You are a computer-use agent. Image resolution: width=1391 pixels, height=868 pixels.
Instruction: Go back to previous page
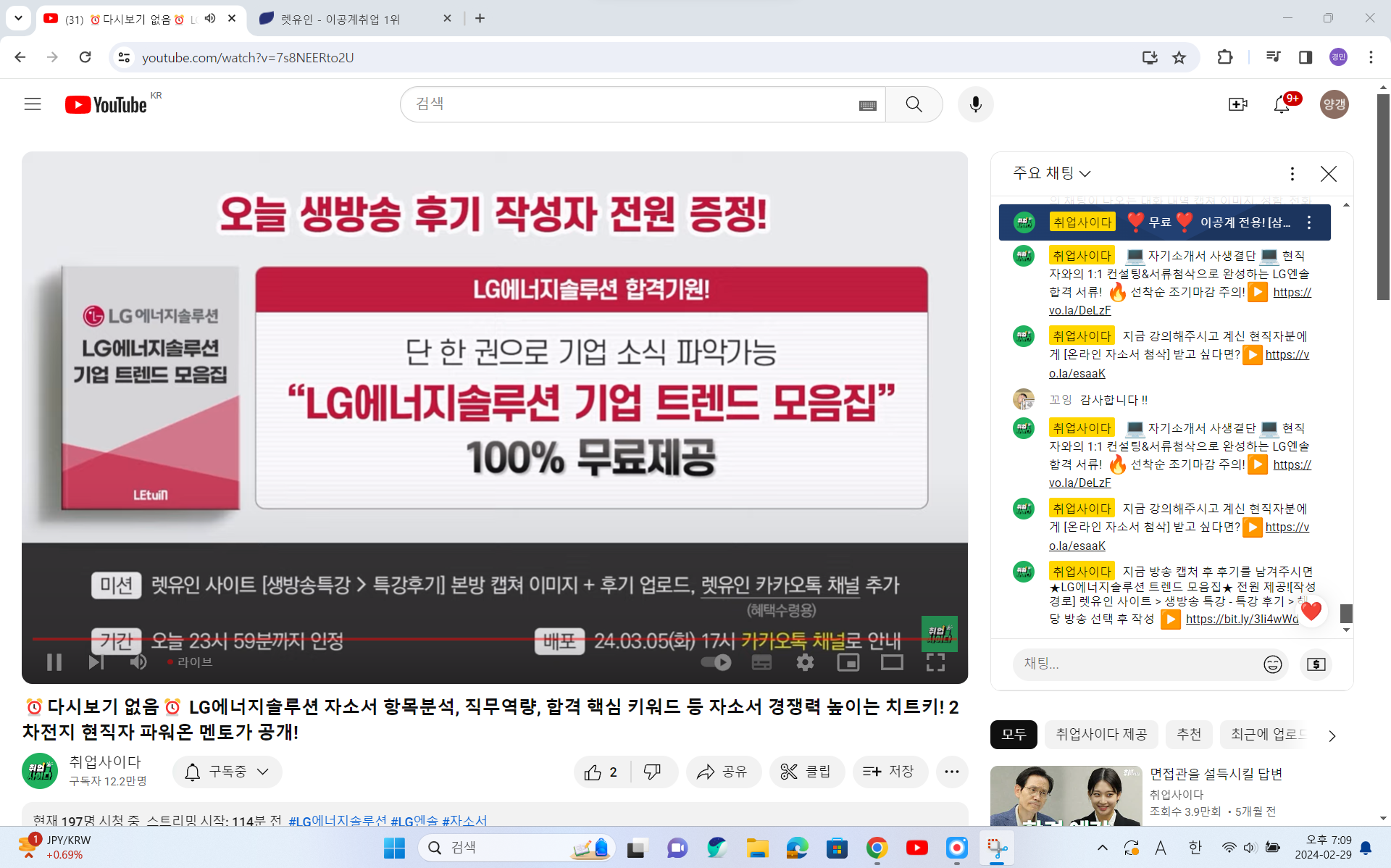point(20,57)
